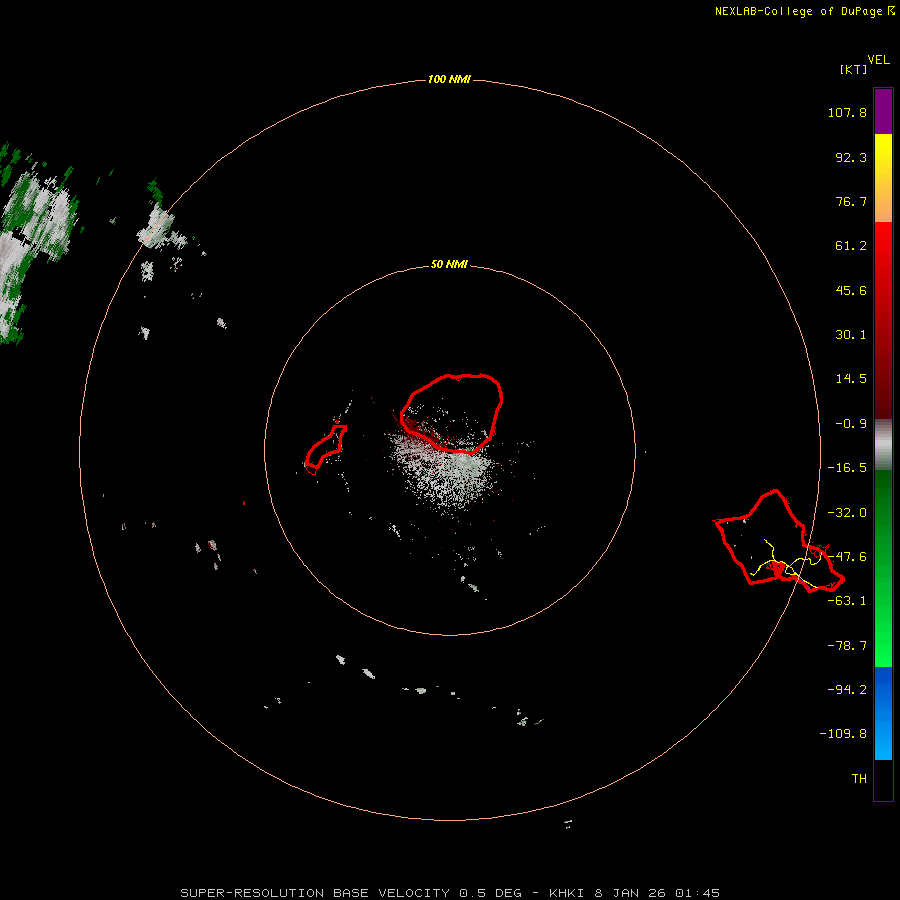Click the NEXLAB-College of DuPage watermark text
The width and height of the screenshot is (900, 900).
[x=798, y=11]
